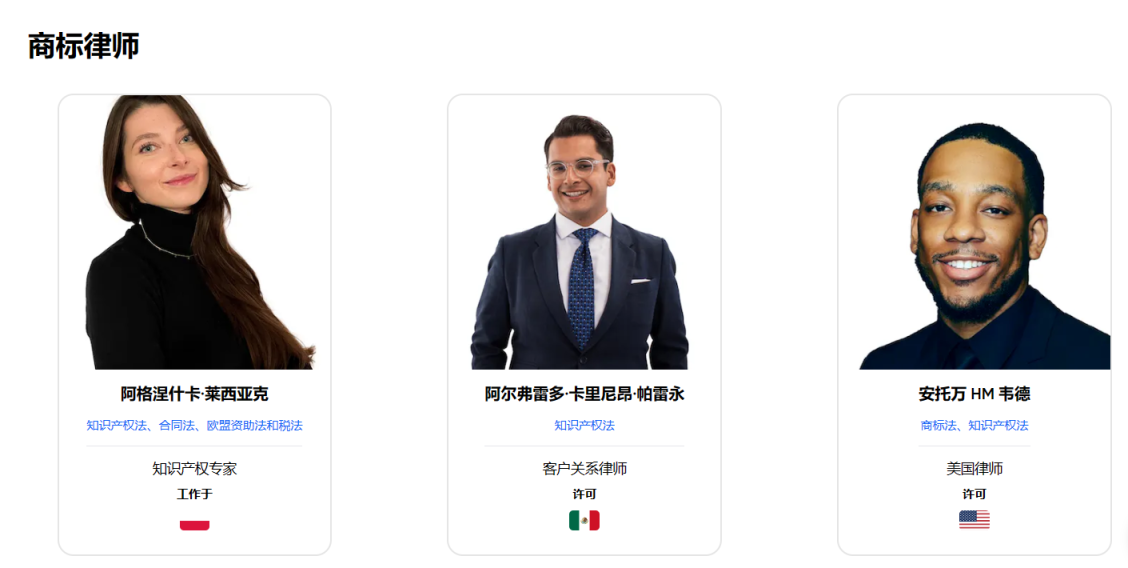This screenshot has width=1128, height=568.
Task: Select the name 阿尔弗雷多·卡里尼昂·帕雷永
Action: pos(584,394)
